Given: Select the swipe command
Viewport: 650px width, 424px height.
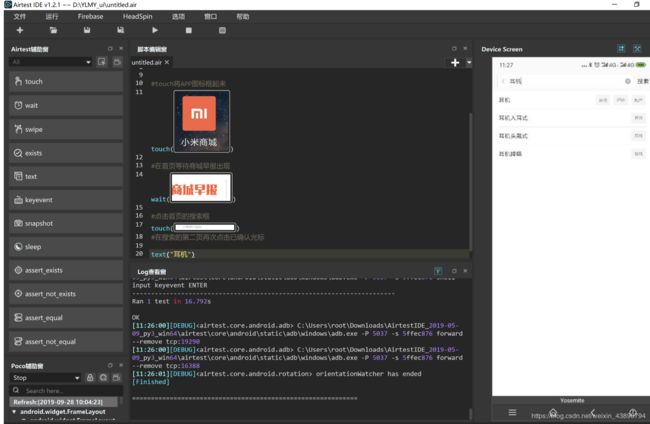Looking at the screenshot, I should 66,129.
